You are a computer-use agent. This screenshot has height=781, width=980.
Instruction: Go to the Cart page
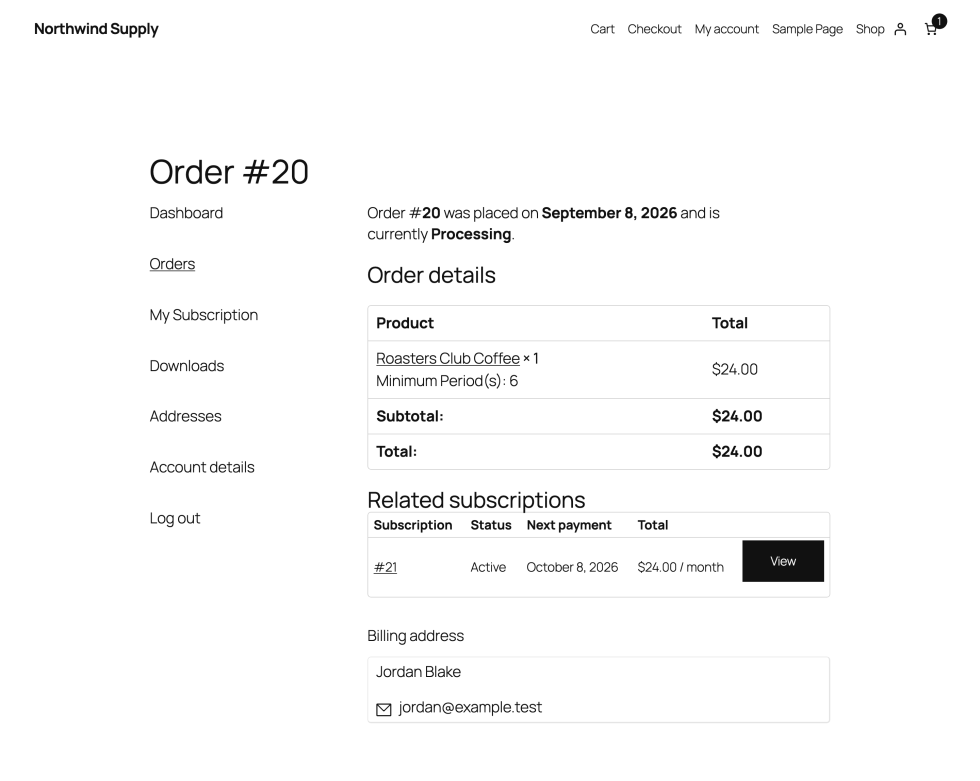coord(602,29)
